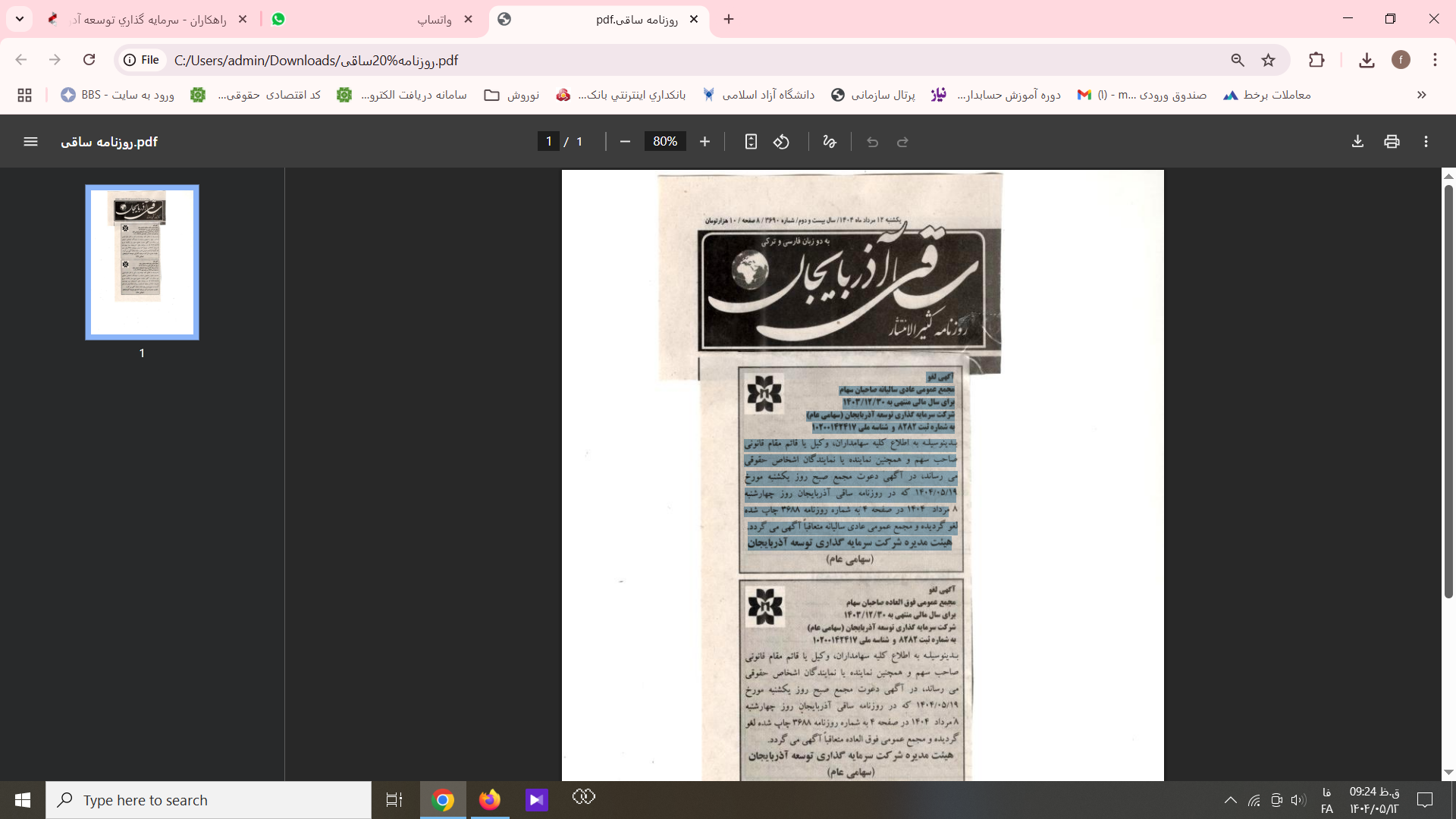
Task: Open new tab with plus button
Action: click(x=729, y=19)
